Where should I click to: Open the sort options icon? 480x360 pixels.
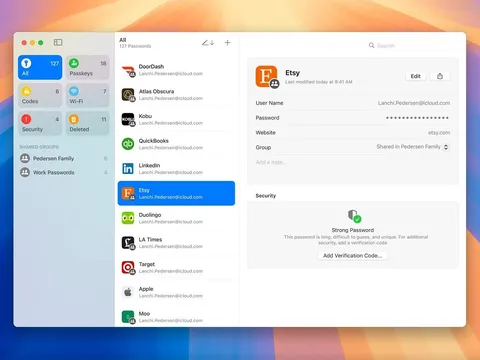pos(208,43)
